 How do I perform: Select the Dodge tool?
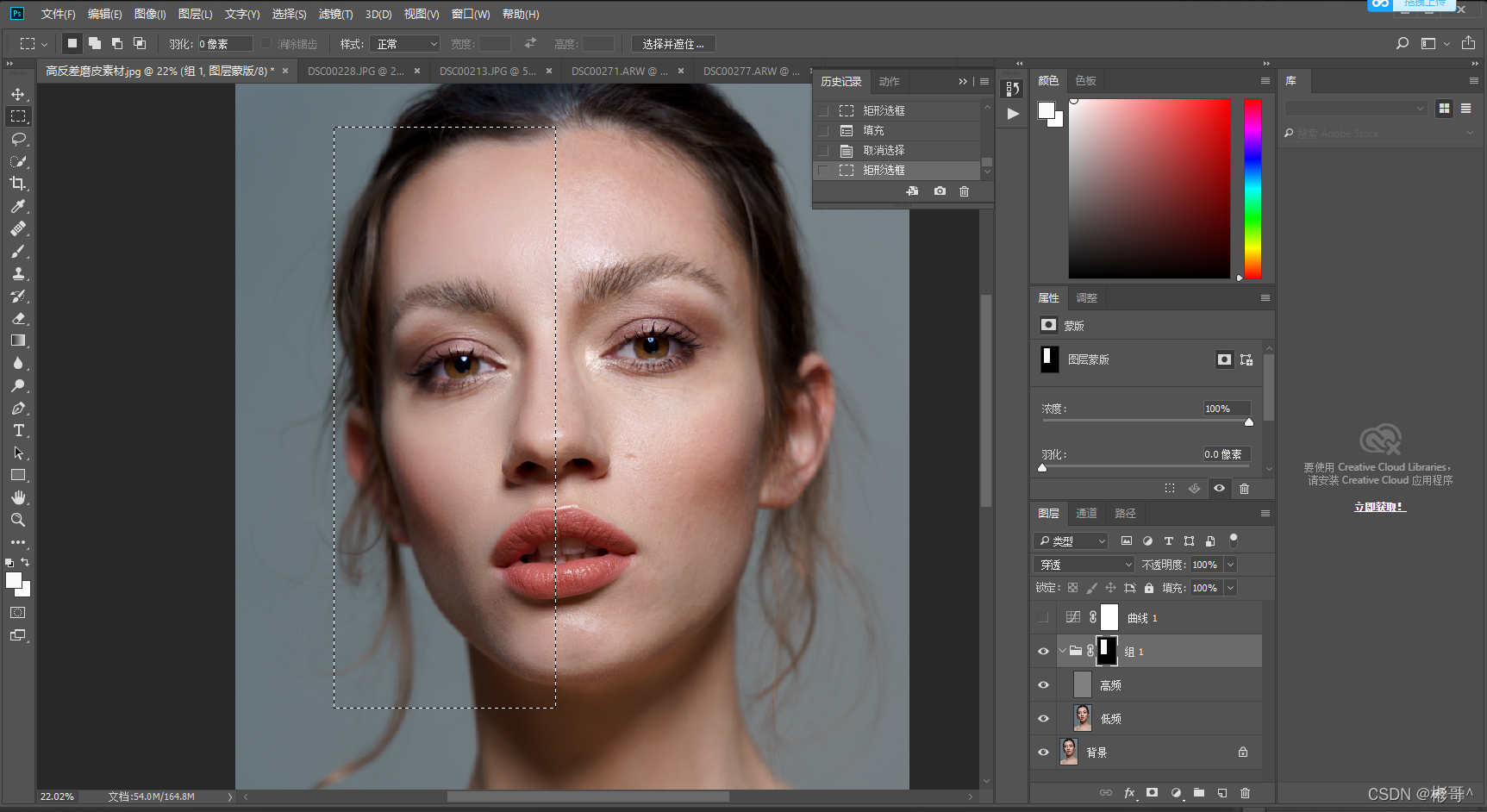[18, 385]
